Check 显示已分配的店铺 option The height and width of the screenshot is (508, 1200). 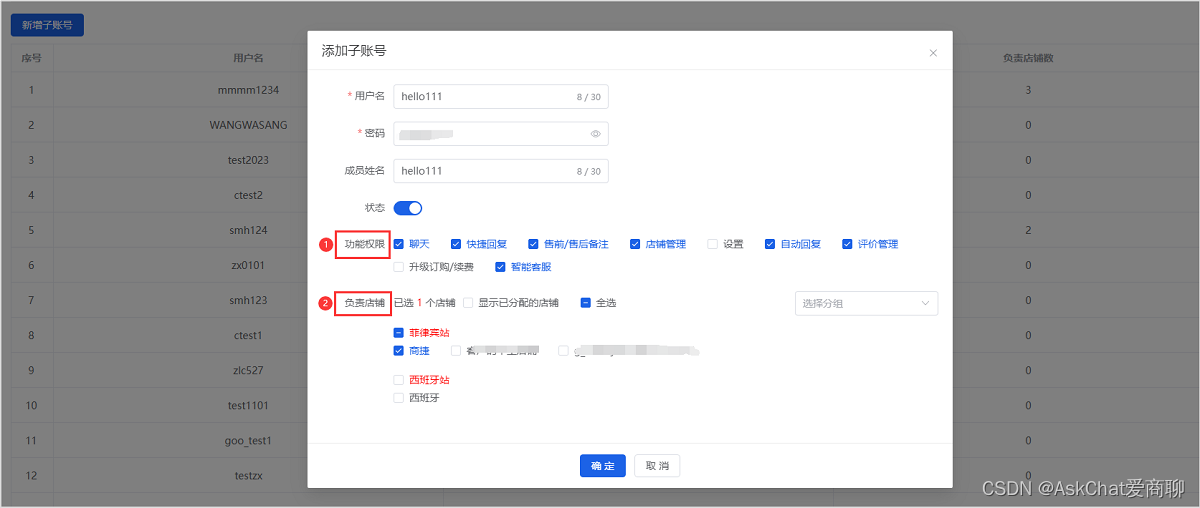[468, 303]
